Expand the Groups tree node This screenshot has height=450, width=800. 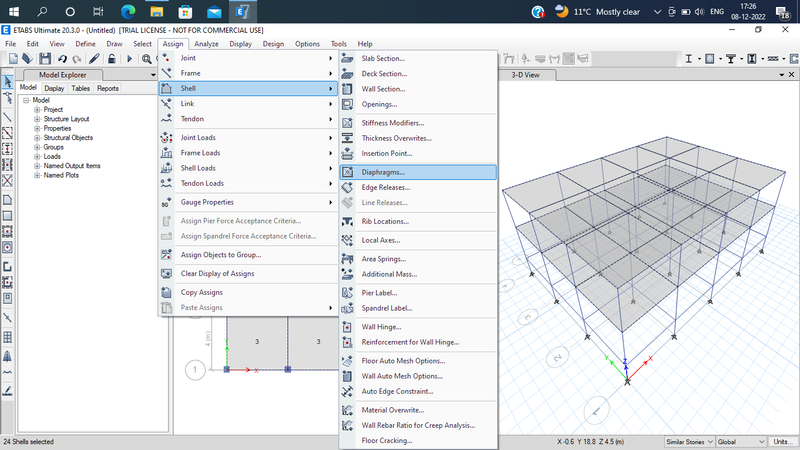pos(37,147)
